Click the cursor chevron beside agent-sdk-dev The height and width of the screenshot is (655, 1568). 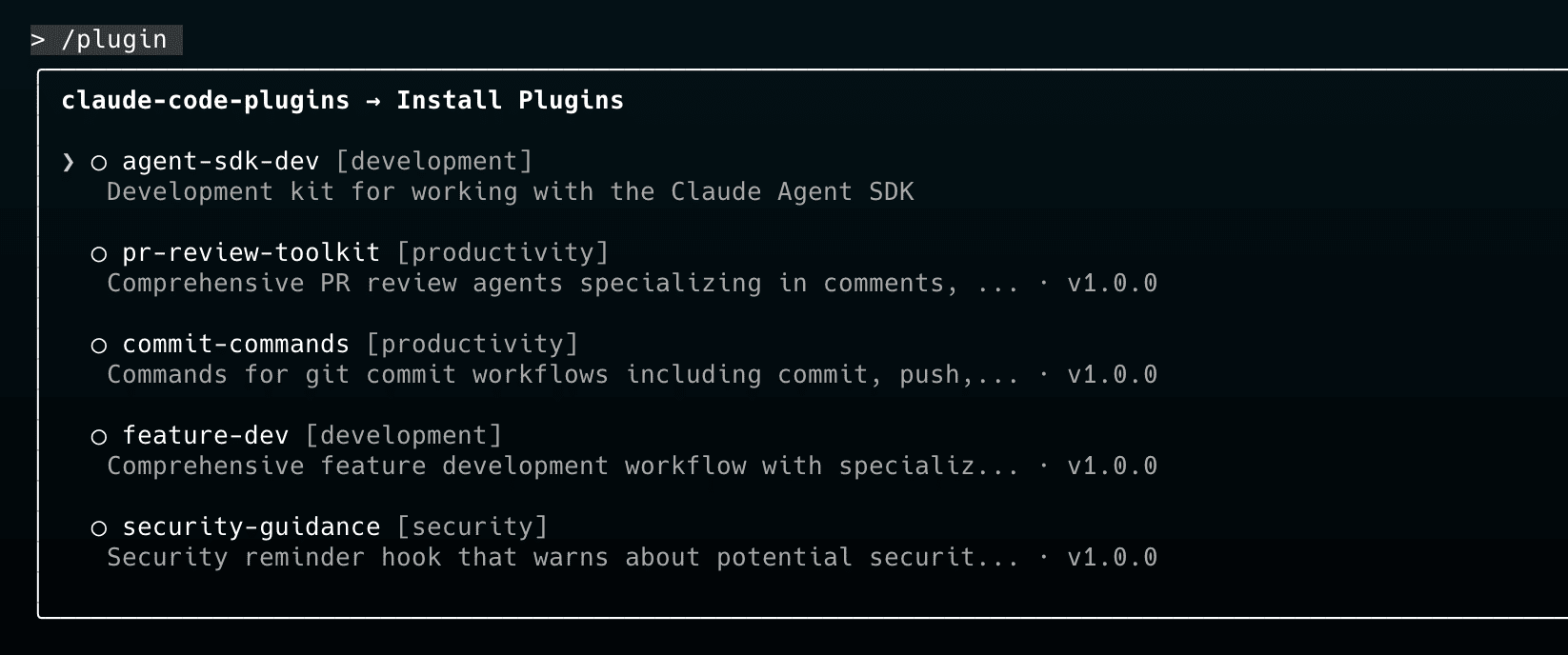[68, 163]
